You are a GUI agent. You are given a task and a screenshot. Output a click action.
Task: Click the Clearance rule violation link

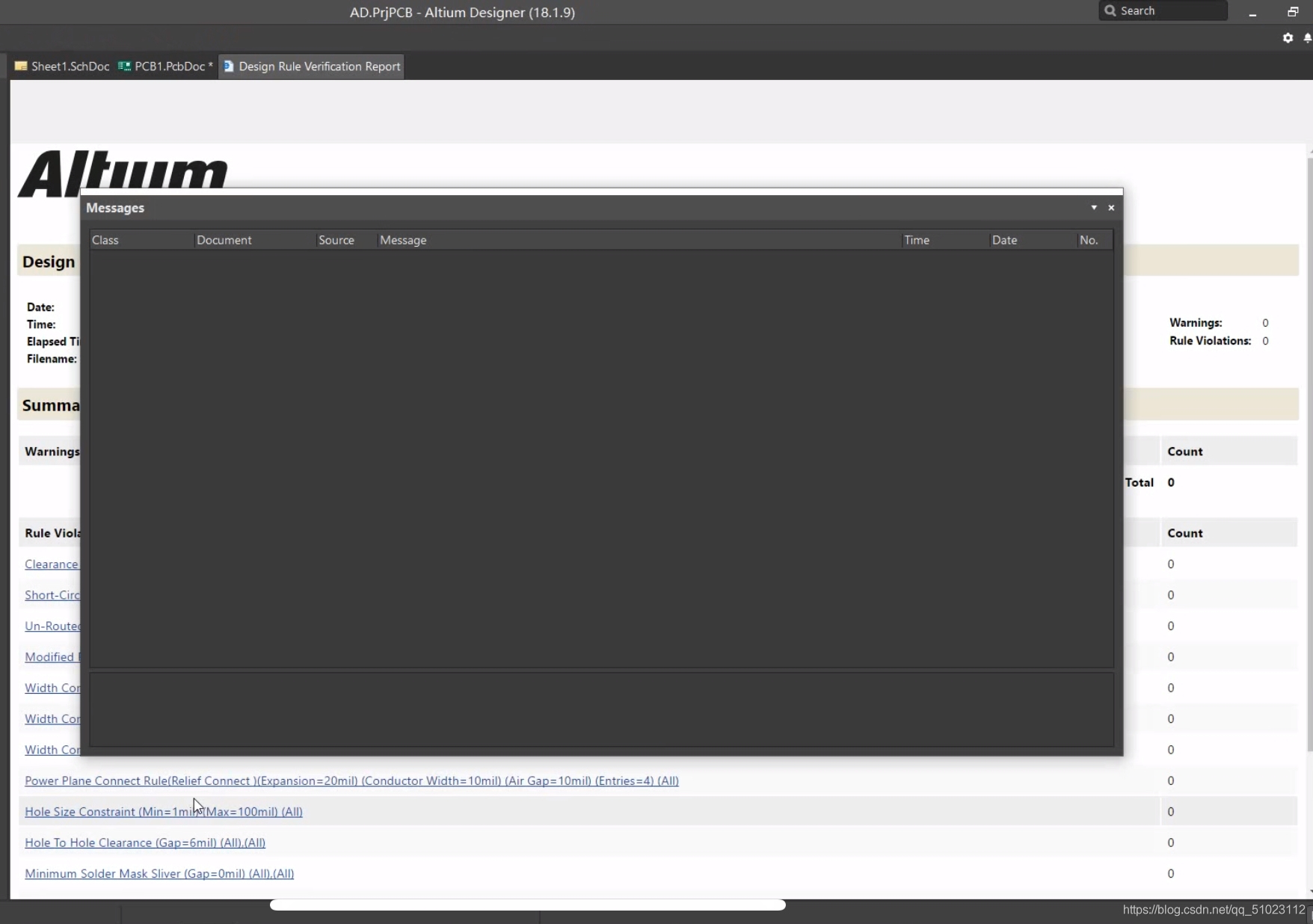point(52,564)
